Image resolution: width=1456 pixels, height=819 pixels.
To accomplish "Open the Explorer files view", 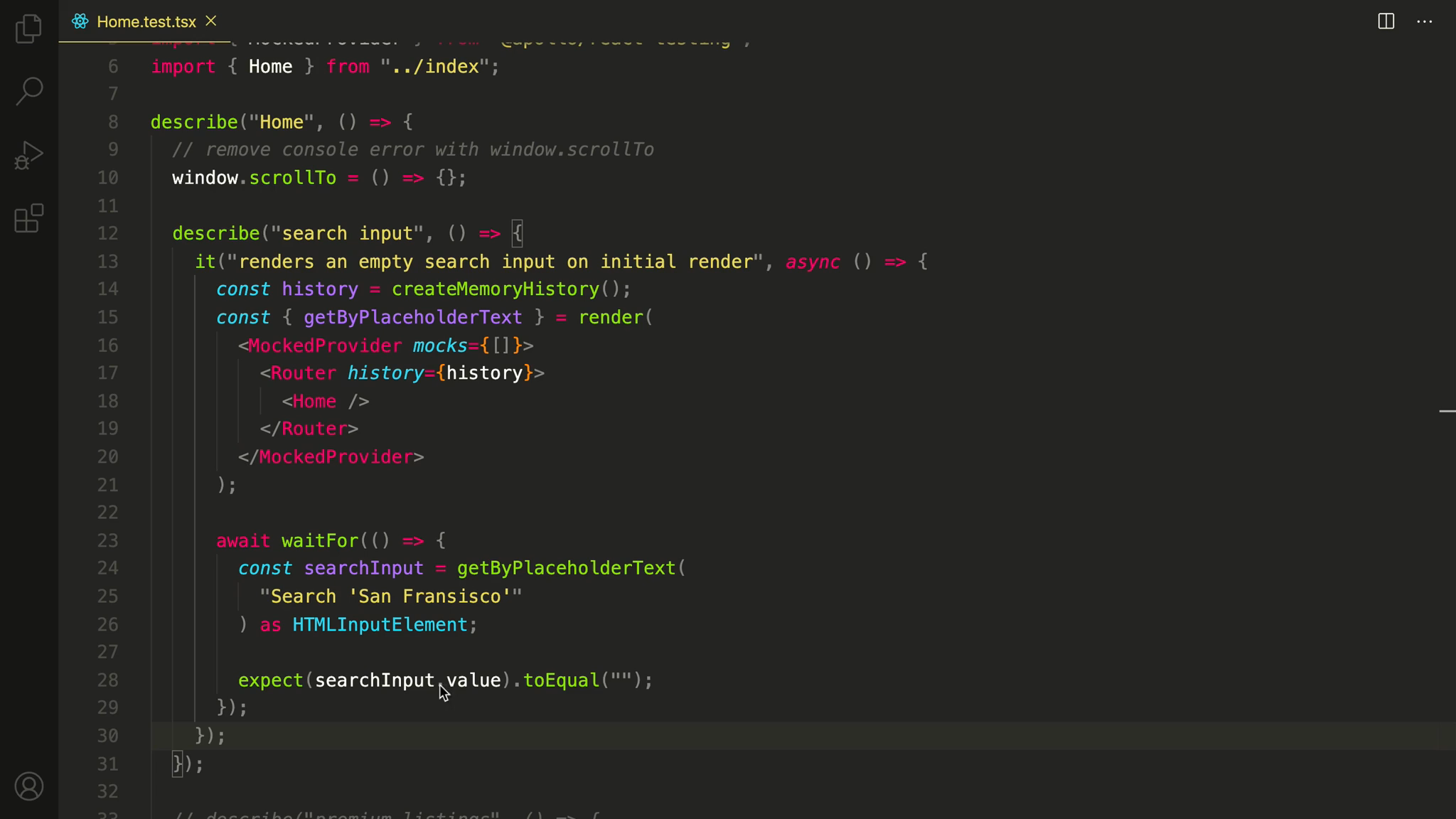I will tap(28, 28).
